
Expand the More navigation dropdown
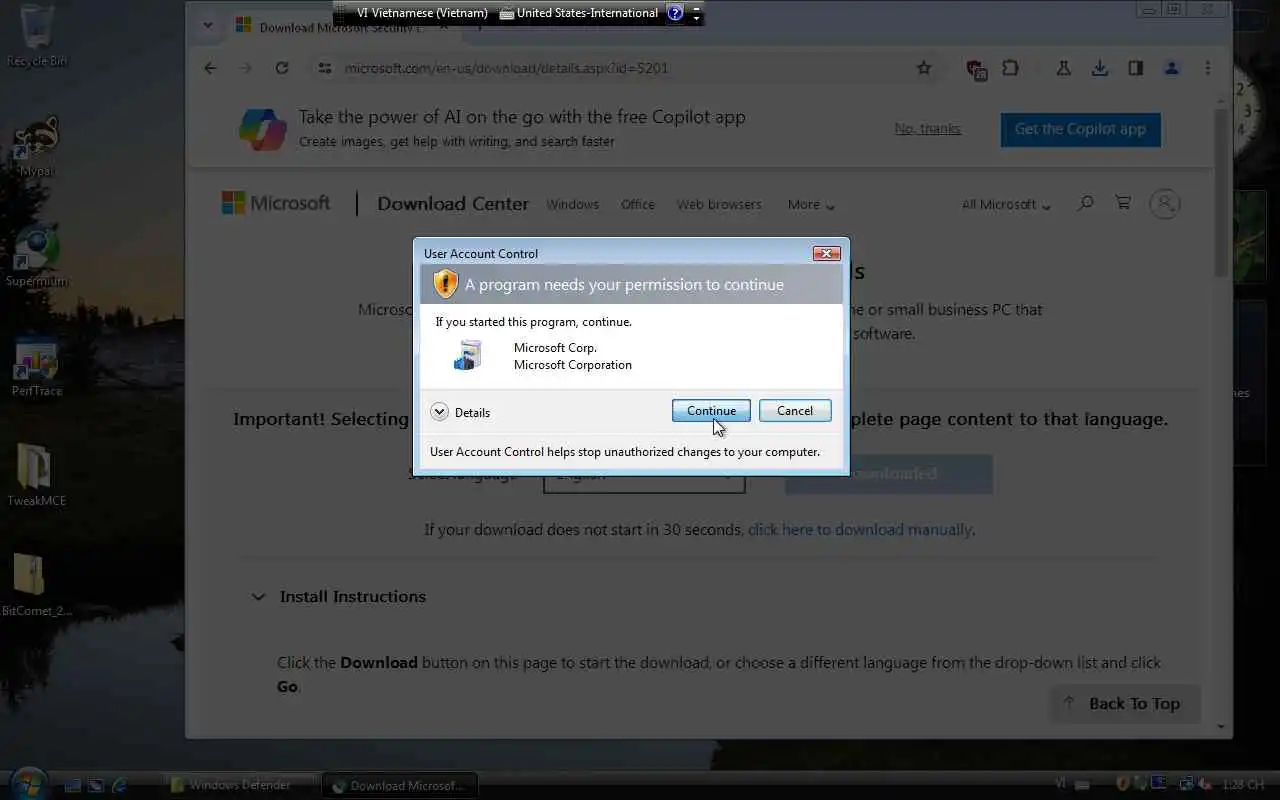point(810,204)
